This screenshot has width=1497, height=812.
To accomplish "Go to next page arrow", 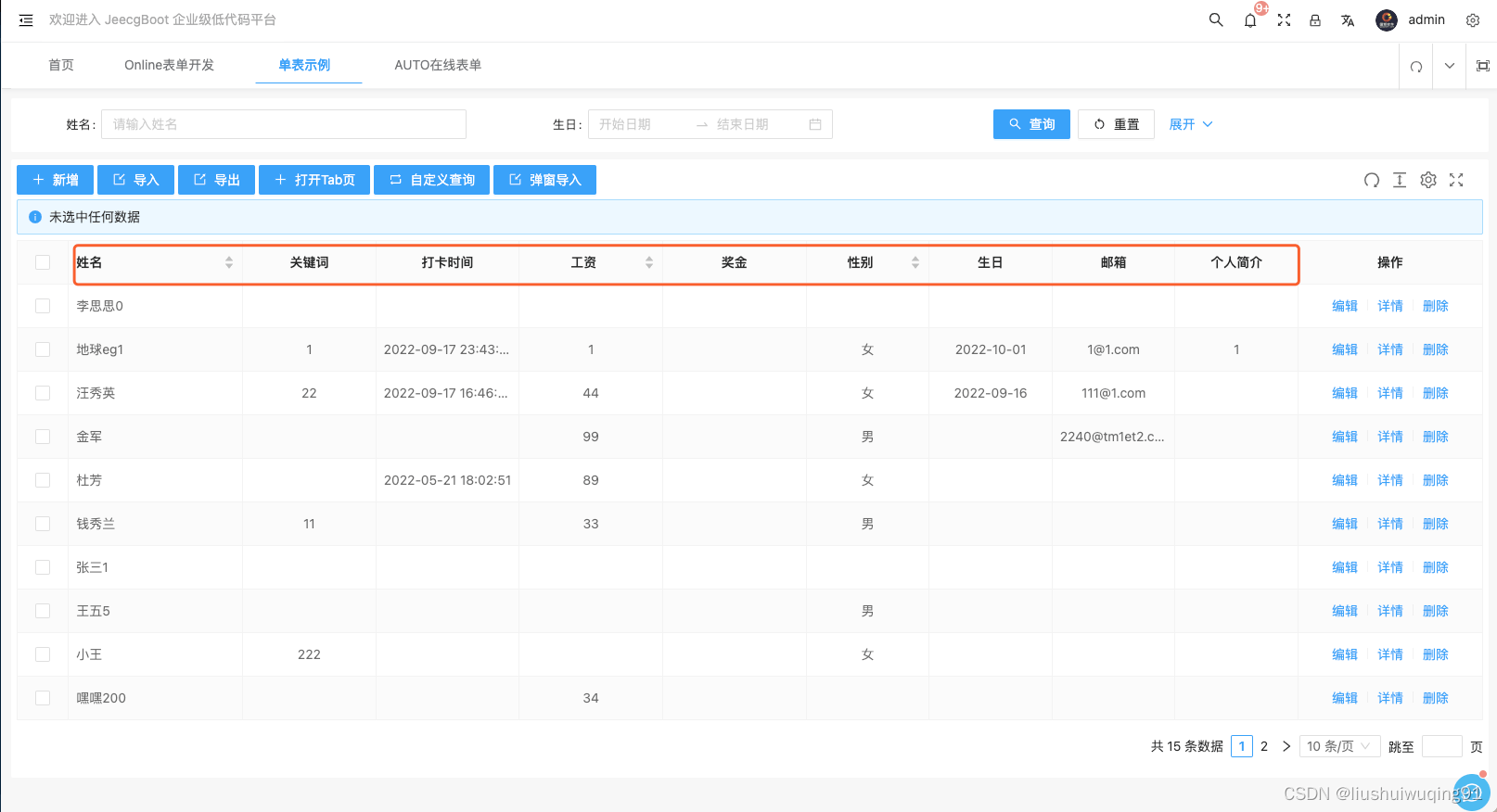I will pyautogui.click(x=1286, y=746).
